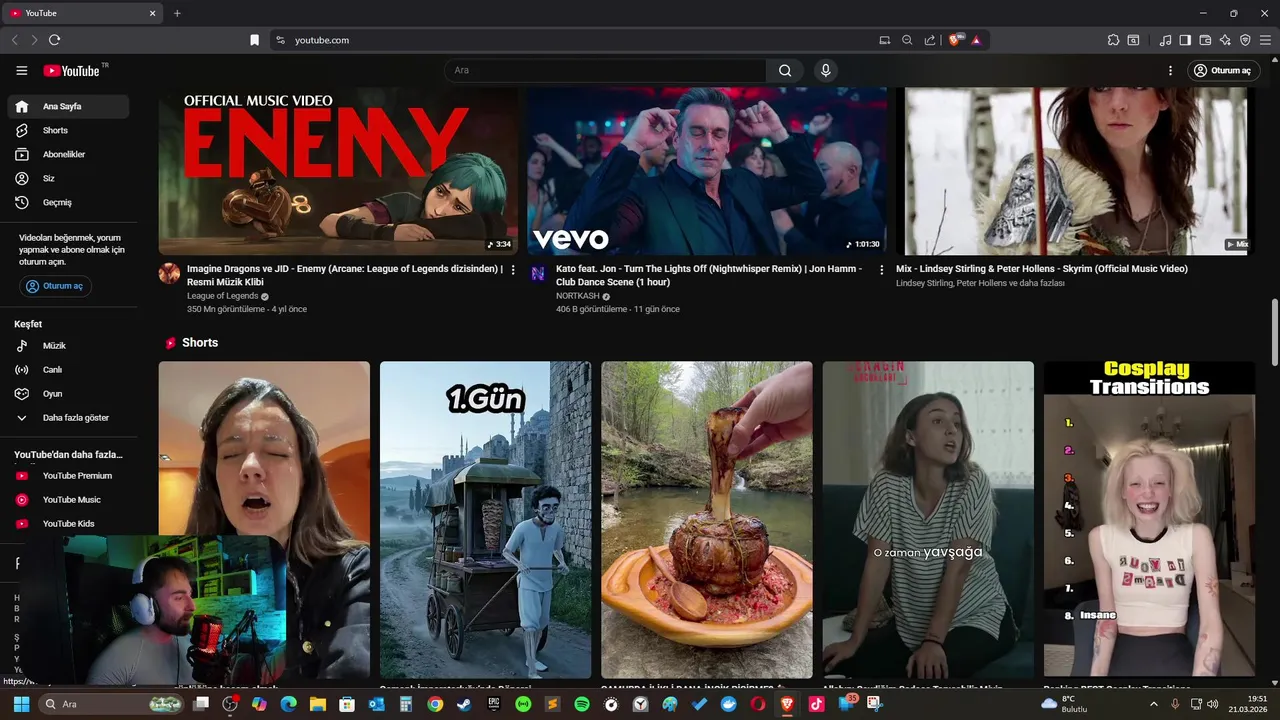Open the League of Legends channel link
The height and width of the screenshot is (720, 1280).
tap(222, 296)
